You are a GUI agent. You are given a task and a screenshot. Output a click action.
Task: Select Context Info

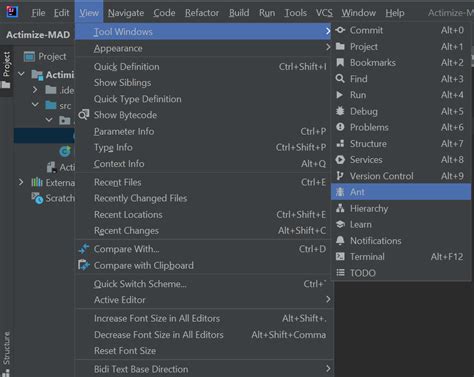(203, 164)
